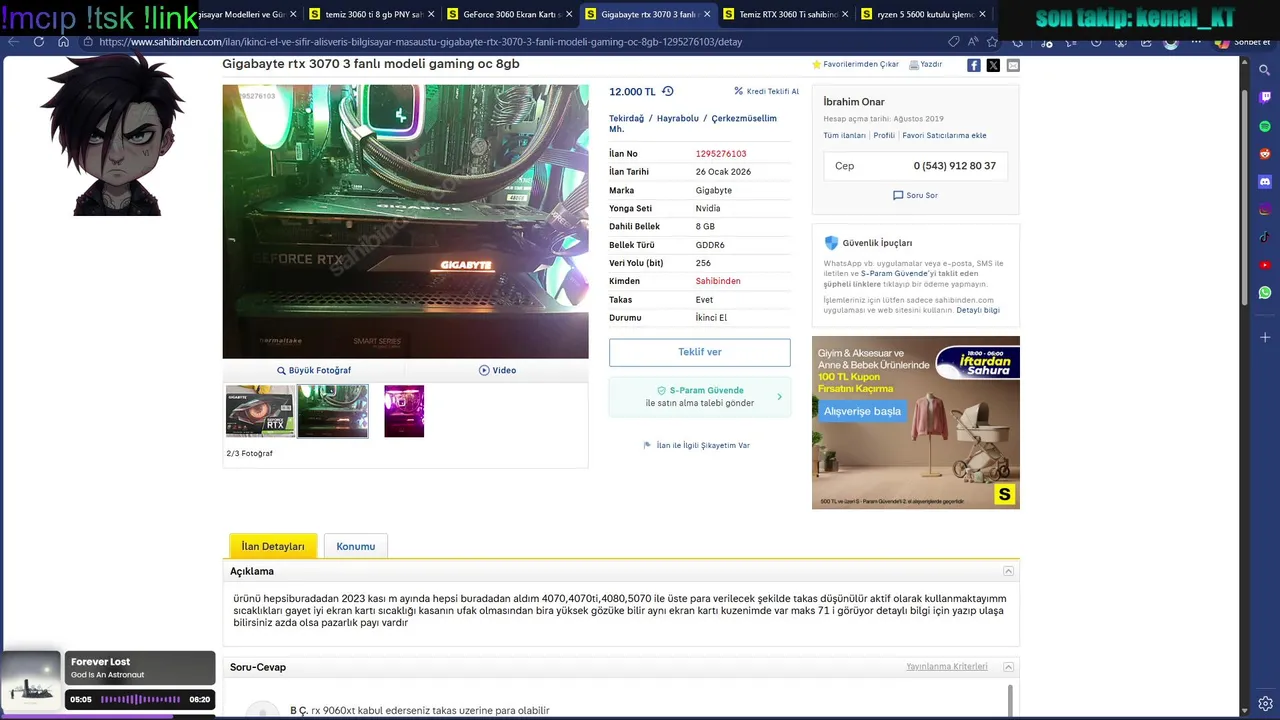Click Tekirdağ location link
This screenshot has height=720, width=1280.
pos(627,118)
